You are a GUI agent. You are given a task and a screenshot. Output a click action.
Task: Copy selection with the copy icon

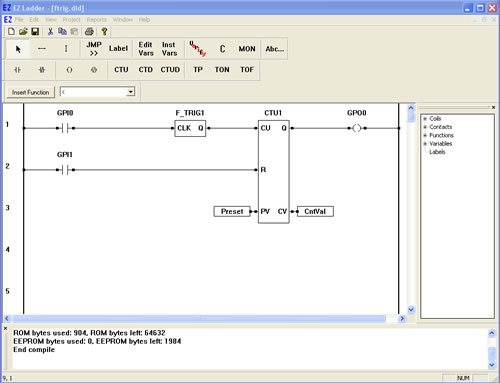point(62,31)
